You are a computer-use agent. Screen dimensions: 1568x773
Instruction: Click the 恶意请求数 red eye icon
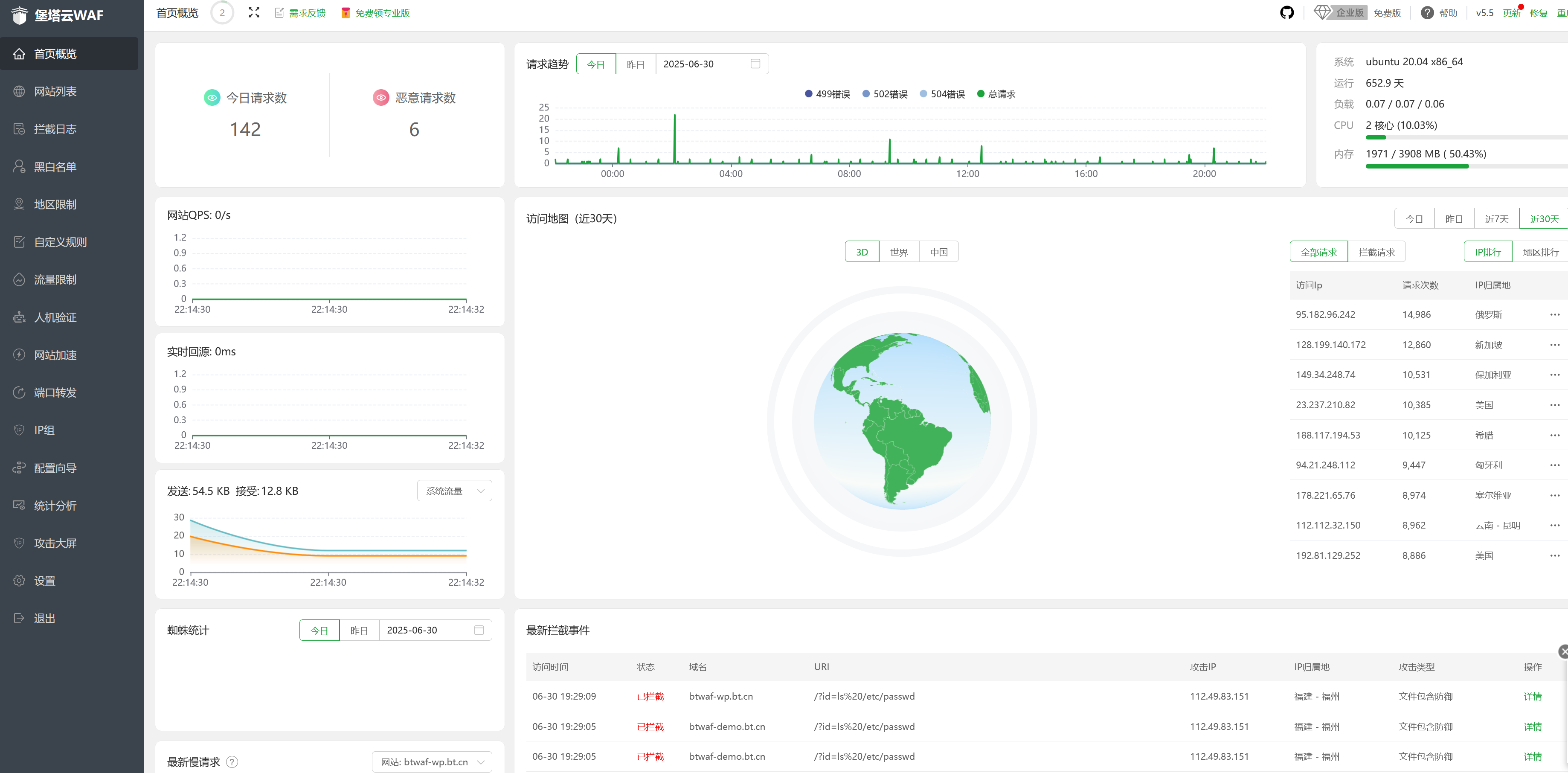tap(381, 97)
